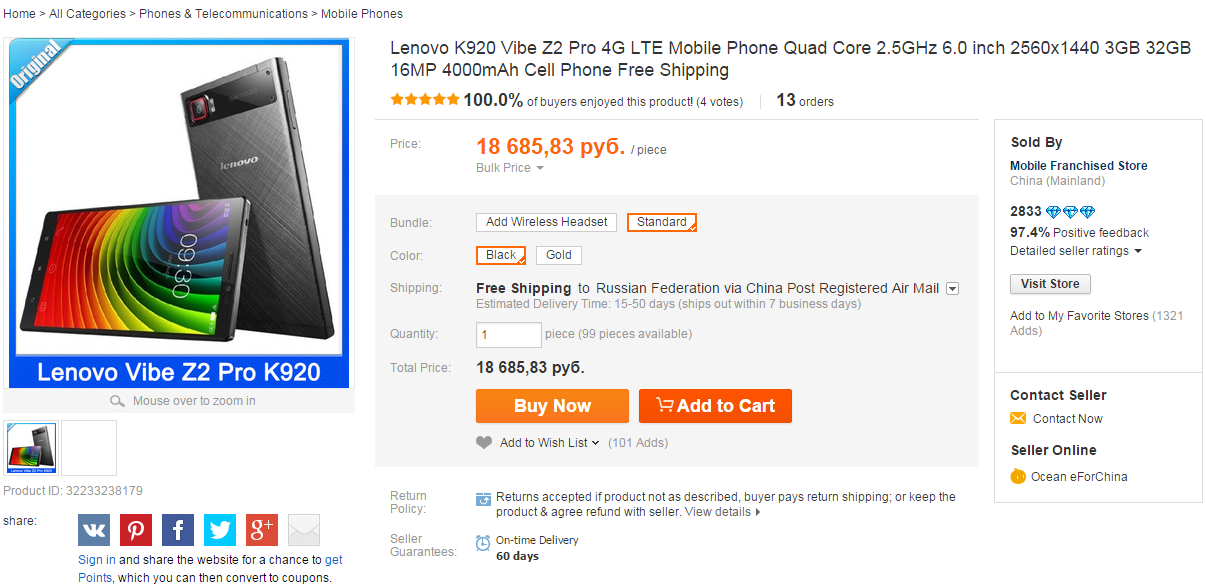Viewport: 1206px width, 586px height.
Task: Click the Contact Now envelope icon
Action: [1018, 419]
